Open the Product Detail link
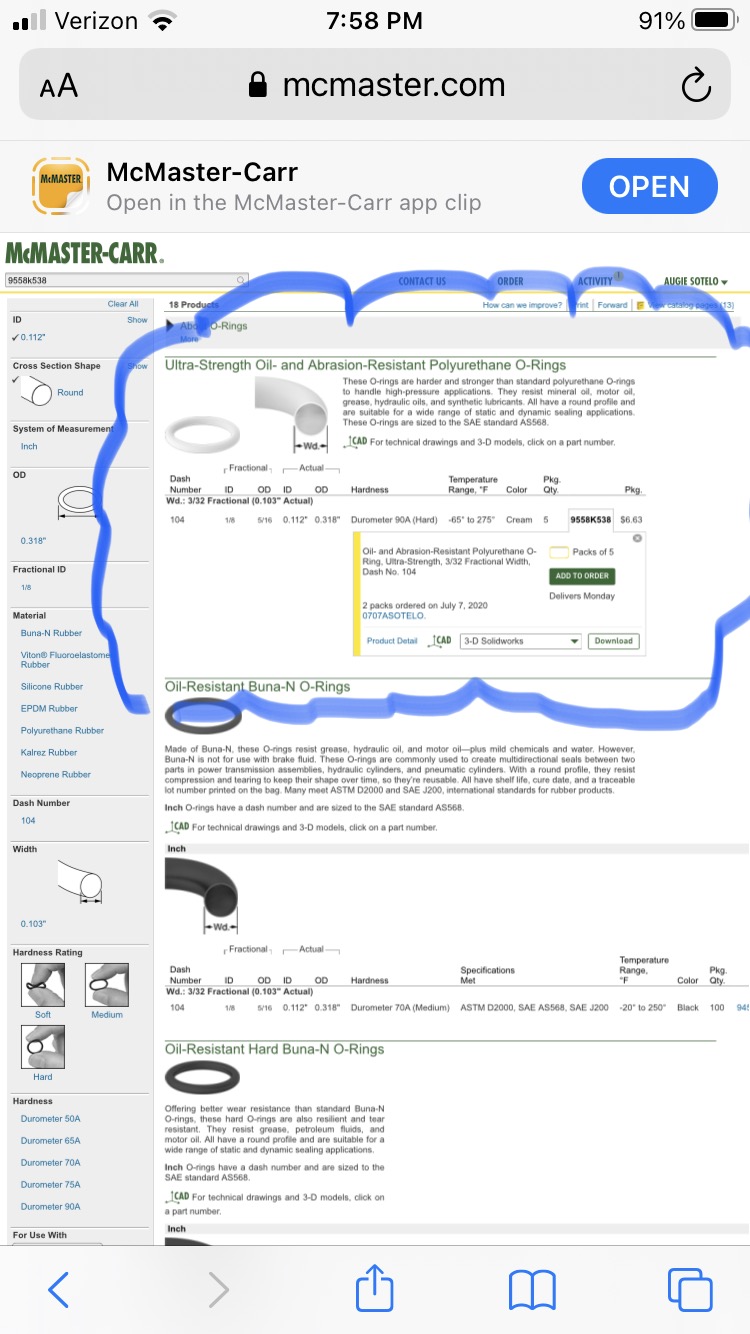The width and height of the screenshot is (750, 1334). point(392,641)
